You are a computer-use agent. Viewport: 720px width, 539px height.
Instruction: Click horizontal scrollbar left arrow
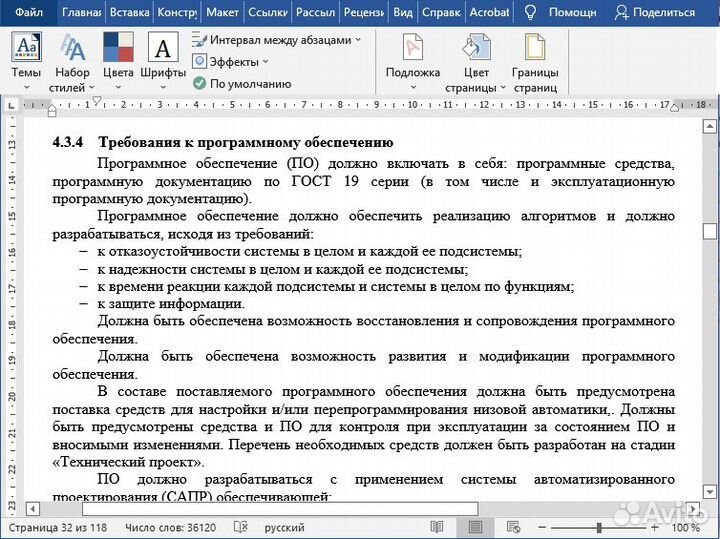coord(33,509)
